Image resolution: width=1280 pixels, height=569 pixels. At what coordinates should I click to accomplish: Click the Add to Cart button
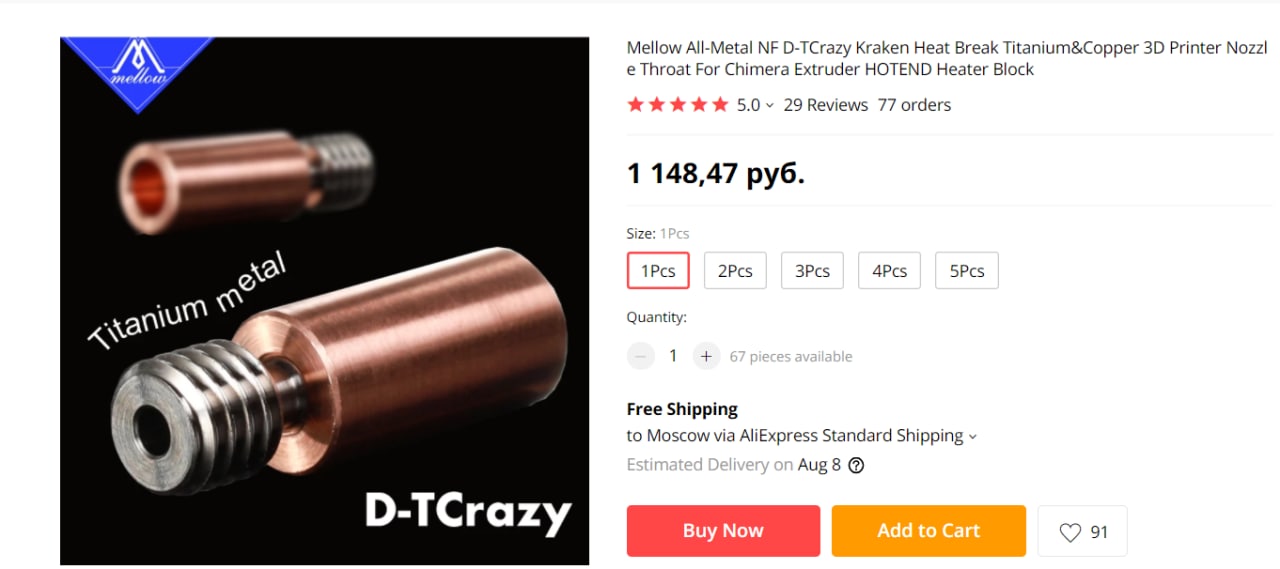(929, 531)
